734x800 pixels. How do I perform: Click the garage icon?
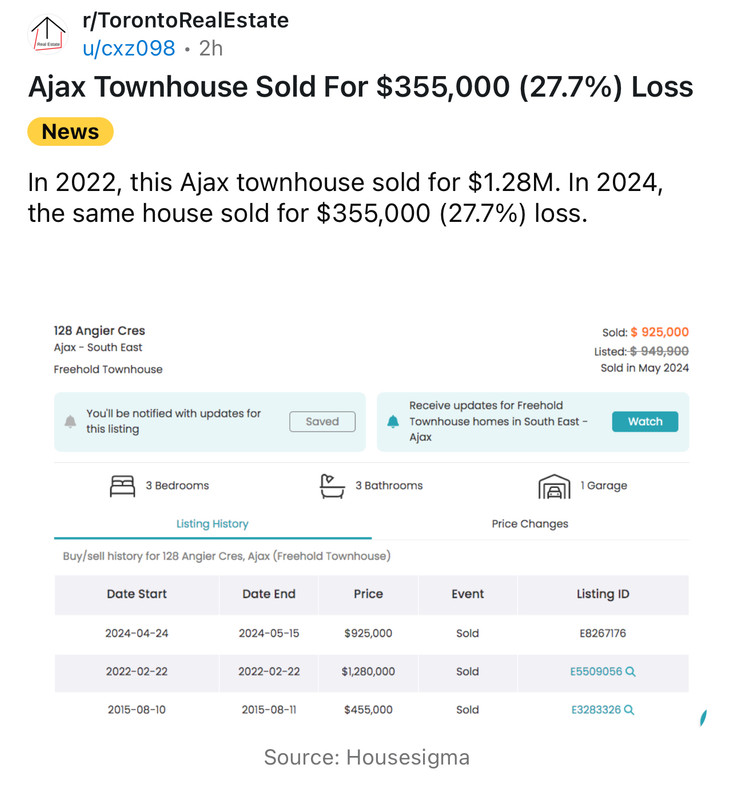pos(554,486)
